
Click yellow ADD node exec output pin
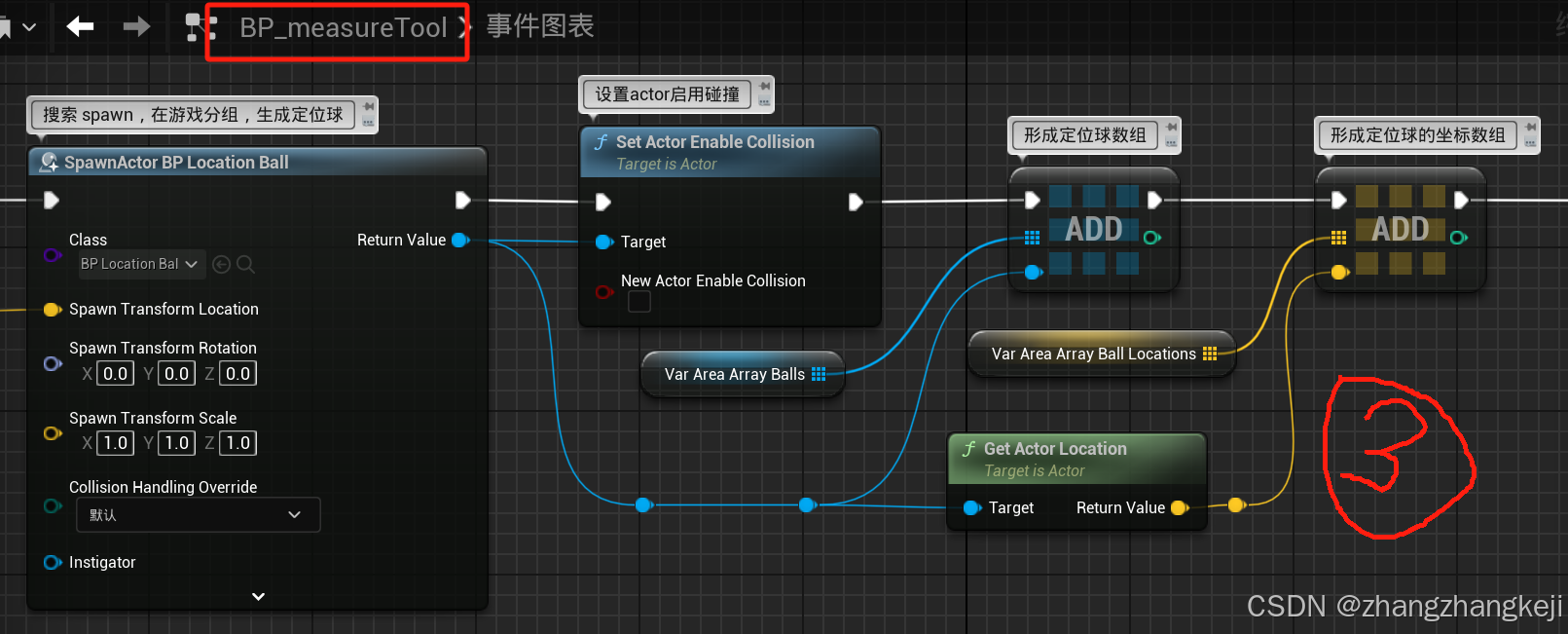[1461, 201]
